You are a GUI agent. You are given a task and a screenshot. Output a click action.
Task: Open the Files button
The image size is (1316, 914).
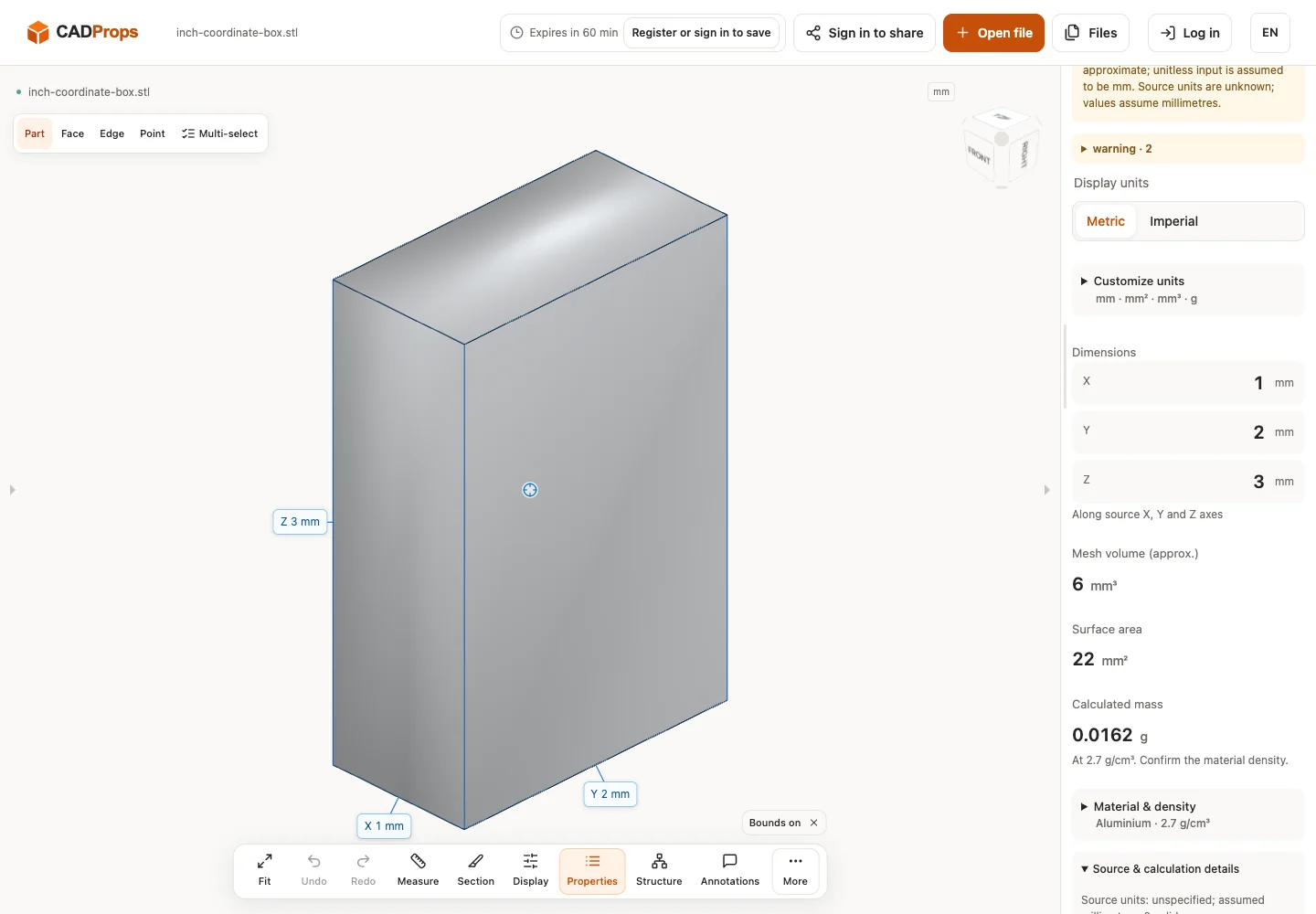[1091, 33]
